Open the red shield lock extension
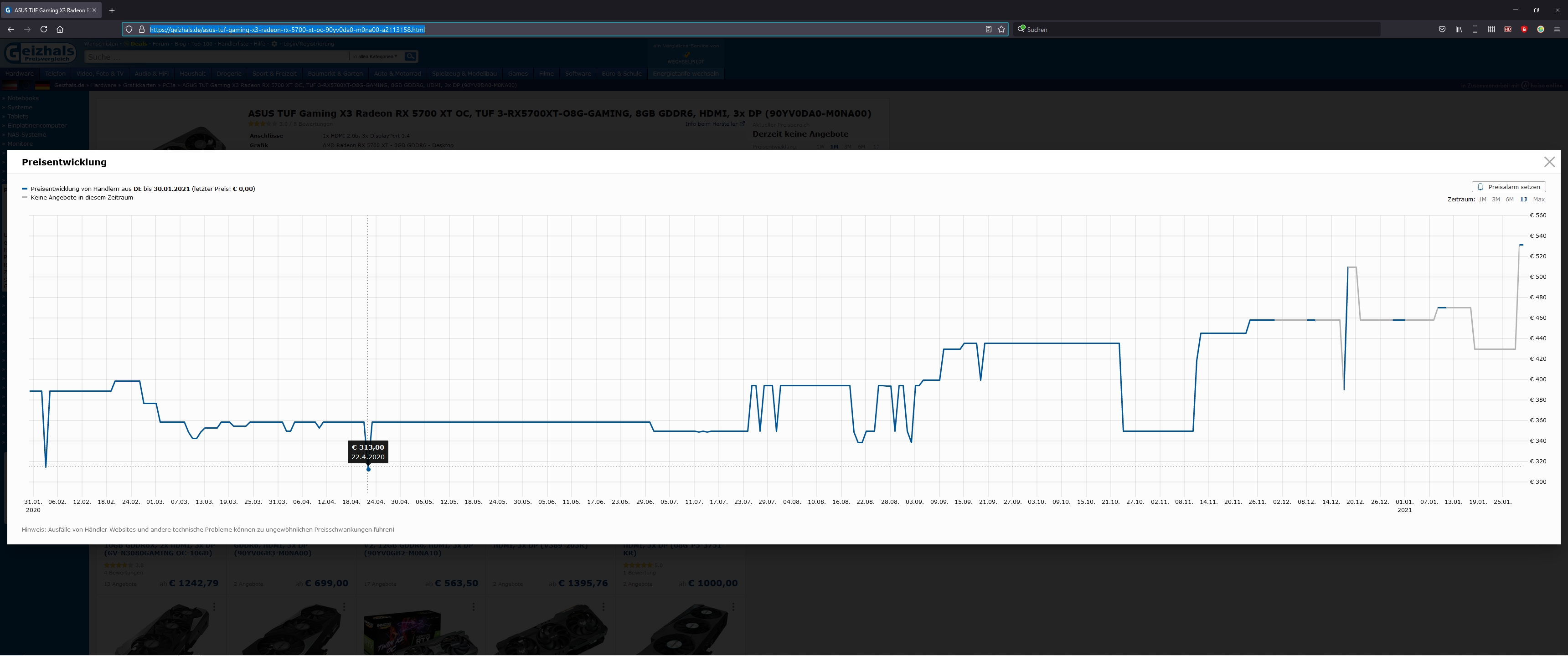The width and height of the screenshot is (1568, 656). point(1524,29)
